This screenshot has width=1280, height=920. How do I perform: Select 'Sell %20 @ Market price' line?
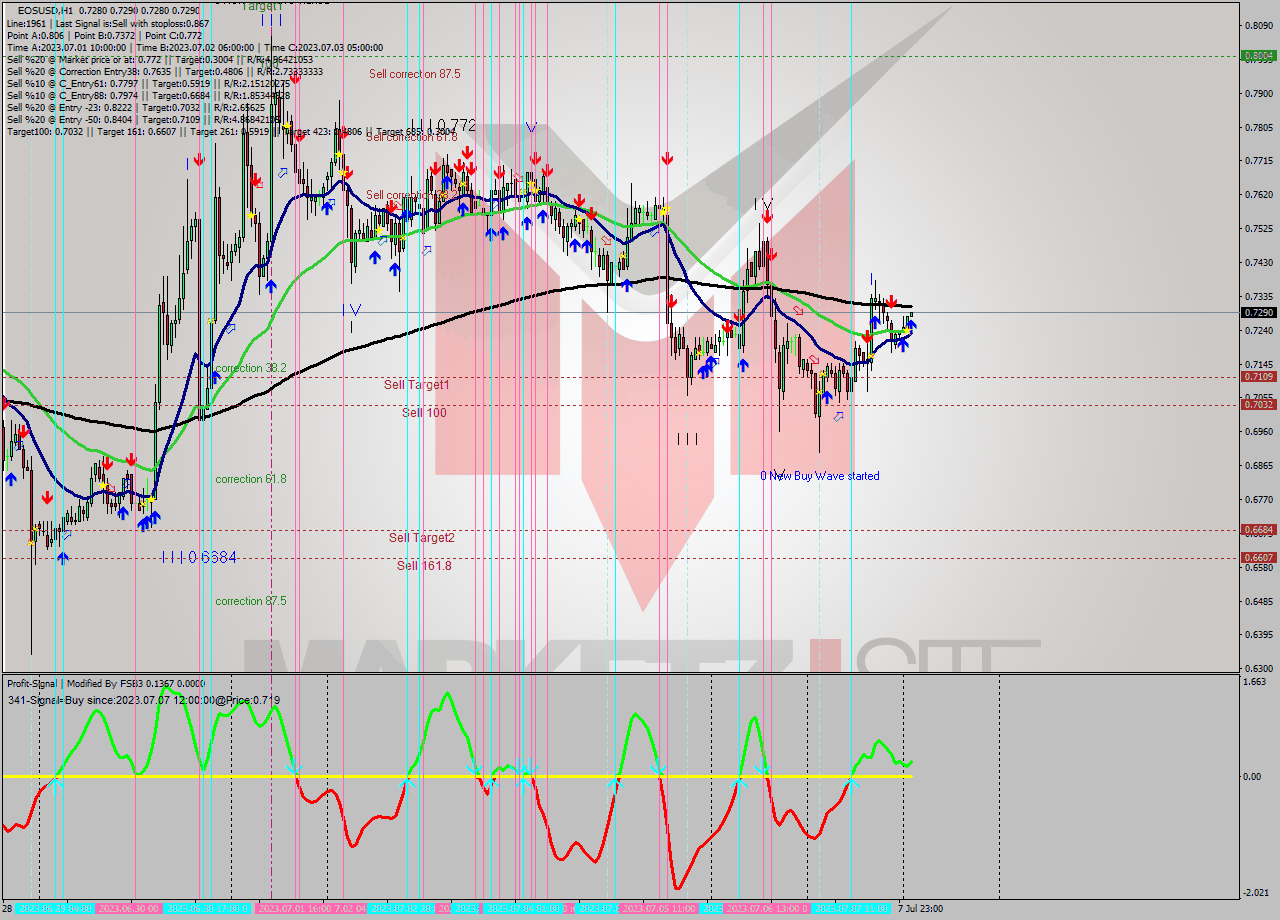[159, 59]
